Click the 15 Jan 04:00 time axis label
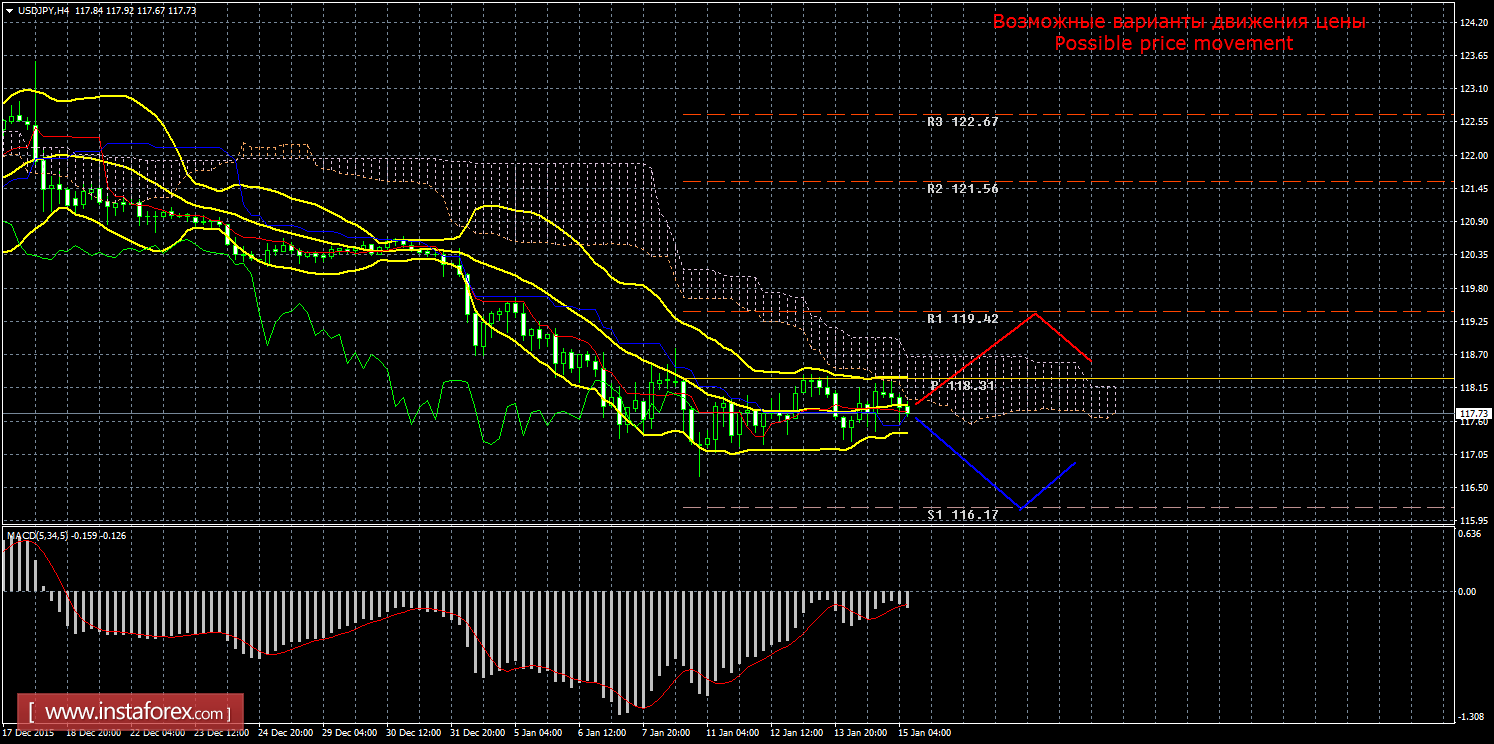1494x744 pixels. 924,733
